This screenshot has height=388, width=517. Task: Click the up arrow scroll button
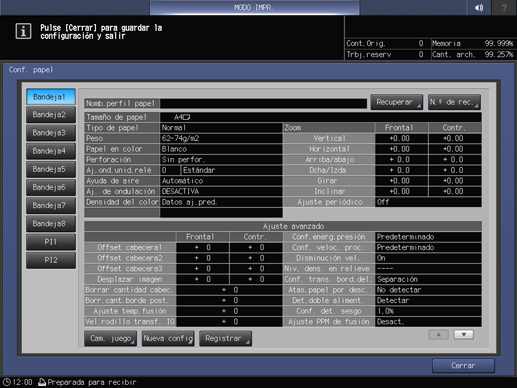pyautogui.click(x=438, y=334)
